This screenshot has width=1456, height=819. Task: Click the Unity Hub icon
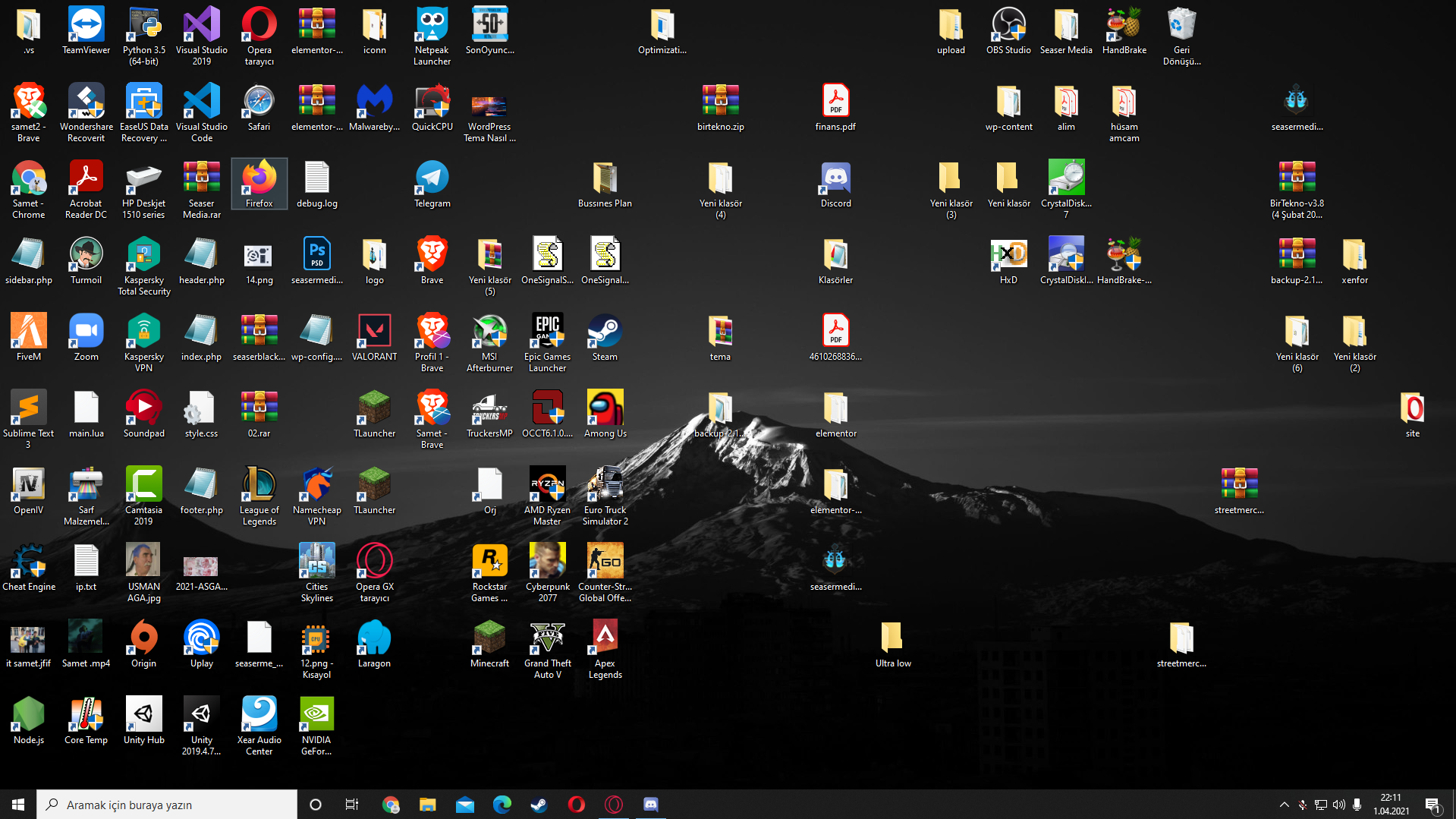143,721
